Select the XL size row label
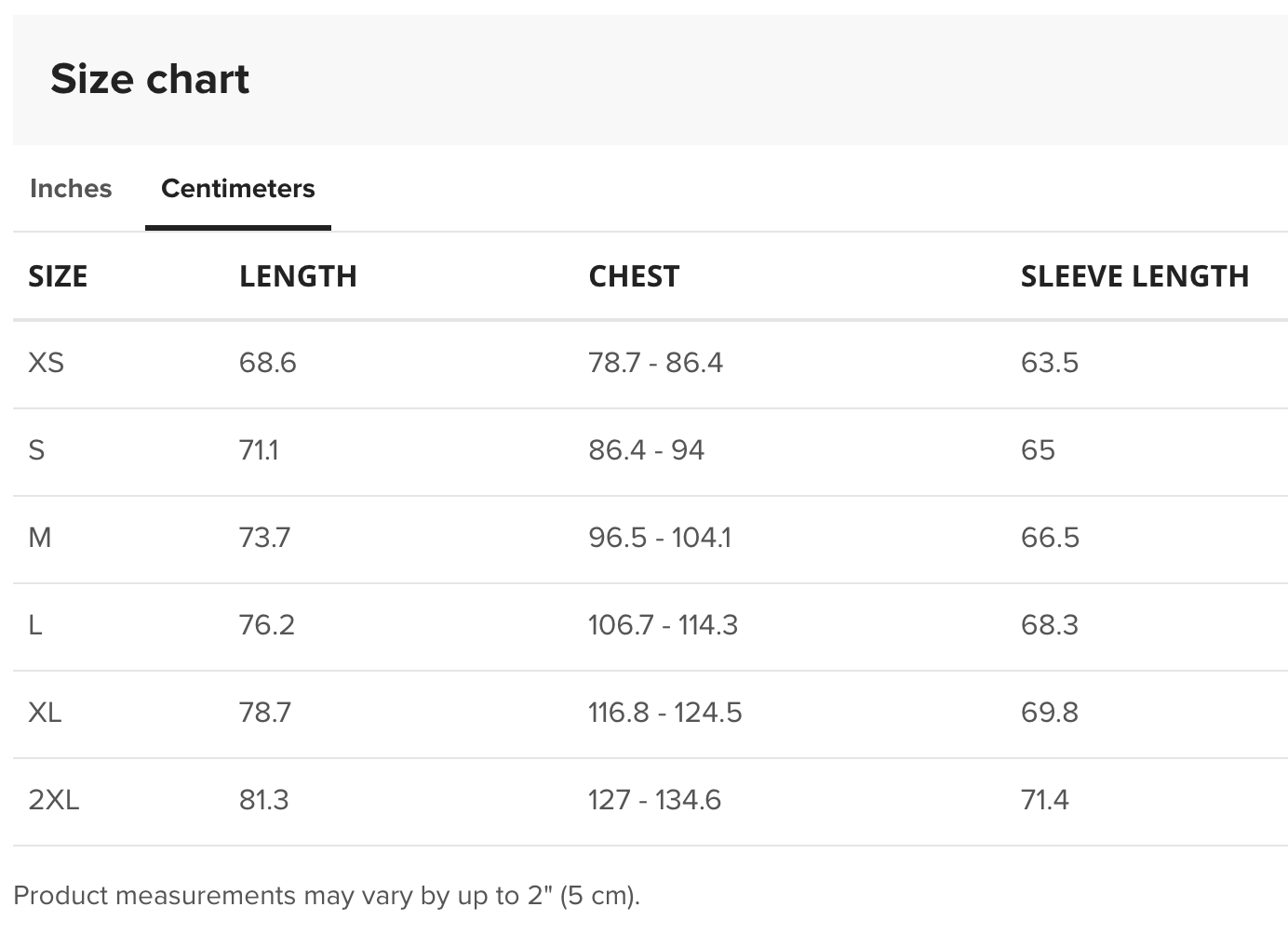The height and width of the screenshot is (947, 1288). (45, 713)
